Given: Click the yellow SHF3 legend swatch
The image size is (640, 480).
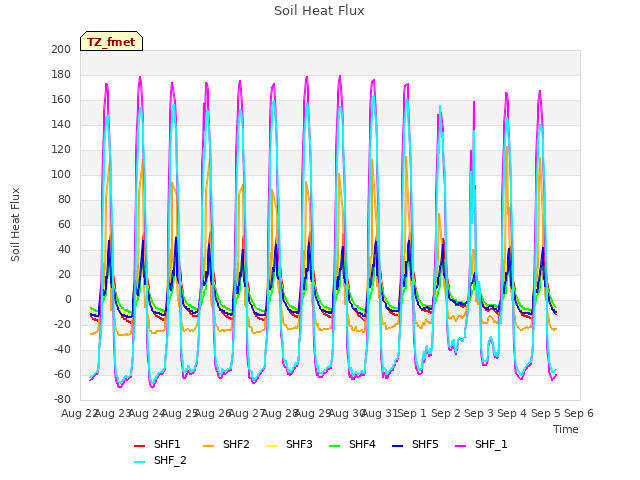Looking at the screenshot, I should click(271, 445).
